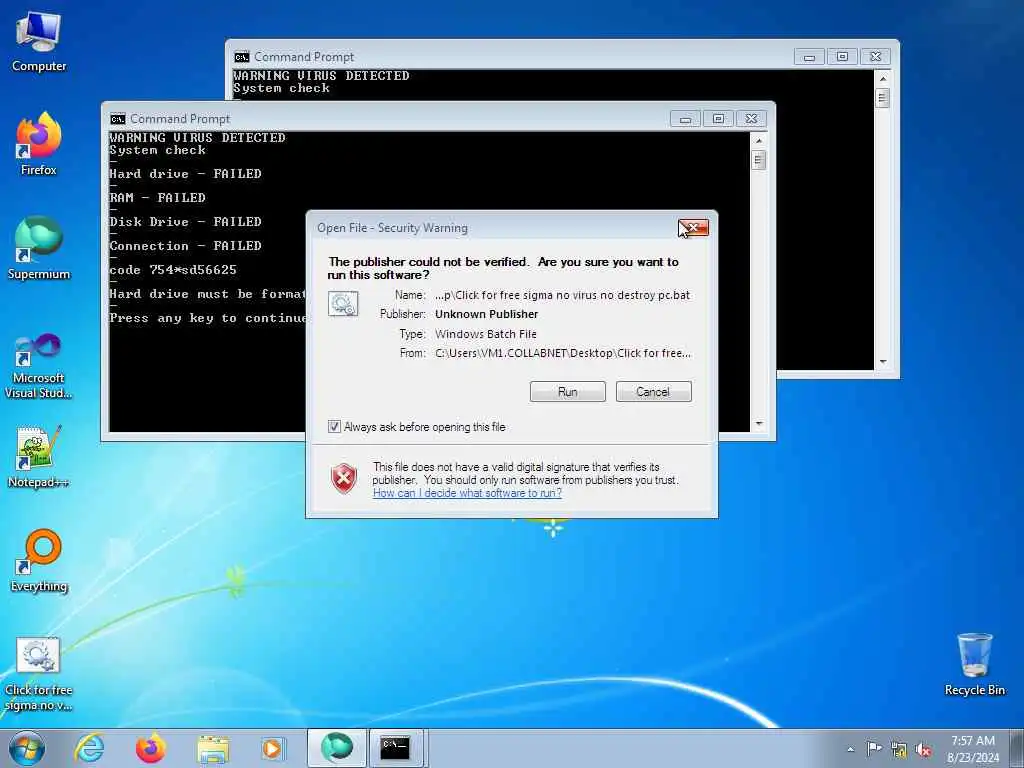Image resolution: width=1024 pixels, height=768 pixels.
Task: Uncheck 'Always ask before opening this file'
Action: [x=334, y=427]
